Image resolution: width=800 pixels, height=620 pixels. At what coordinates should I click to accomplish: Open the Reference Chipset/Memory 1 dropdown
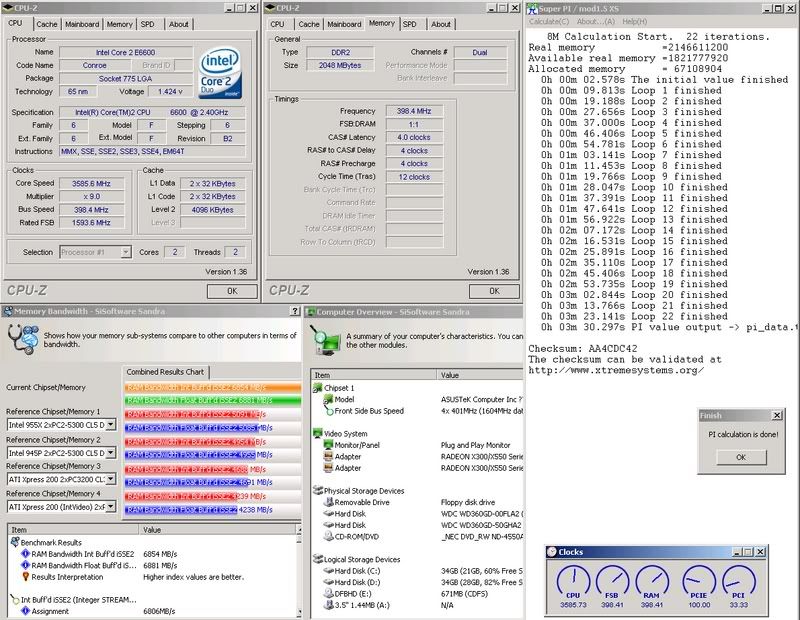(x=110, y=425)
